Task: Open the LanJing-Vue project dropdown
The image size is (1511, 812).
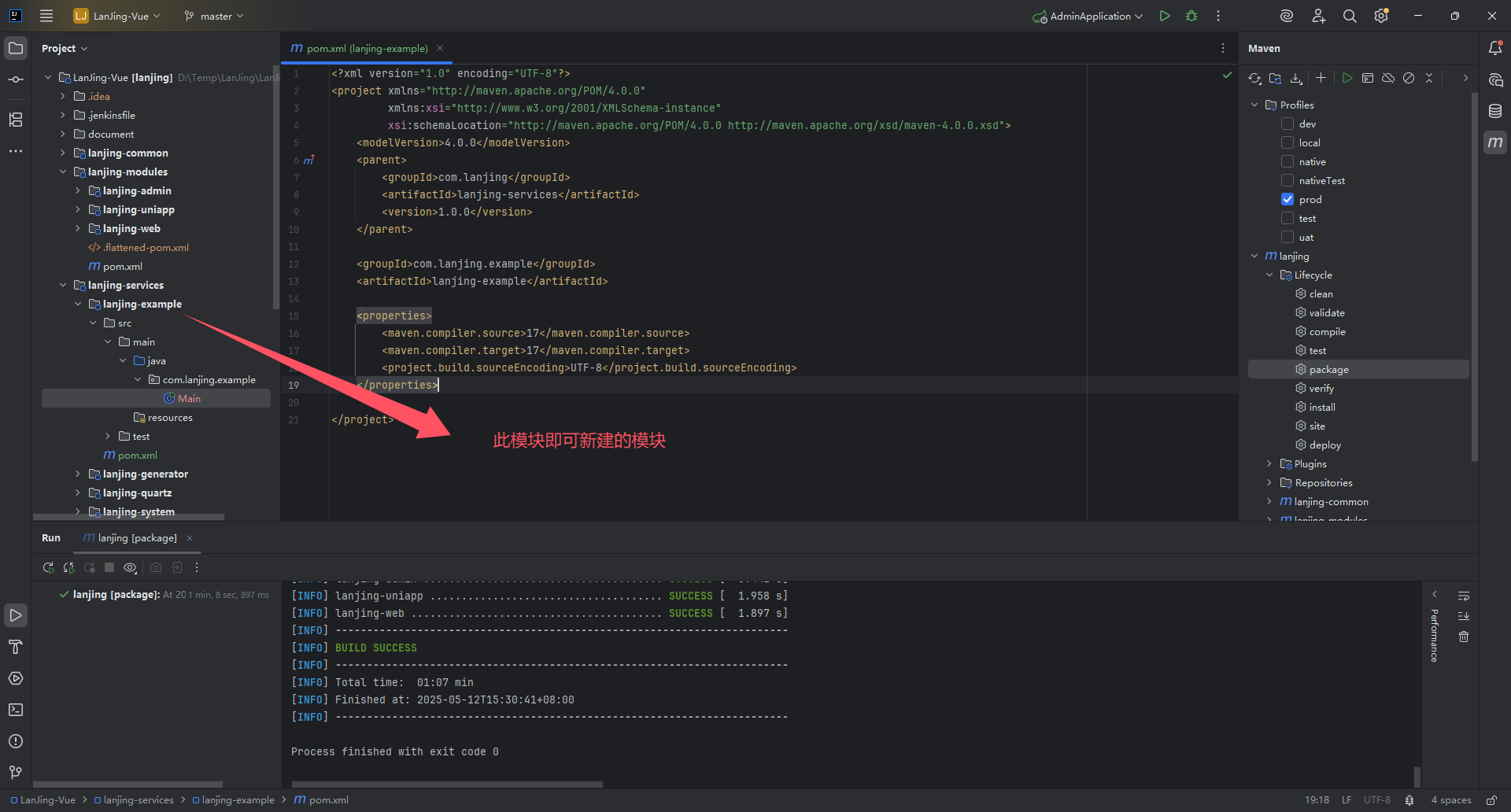Action: 117,16
